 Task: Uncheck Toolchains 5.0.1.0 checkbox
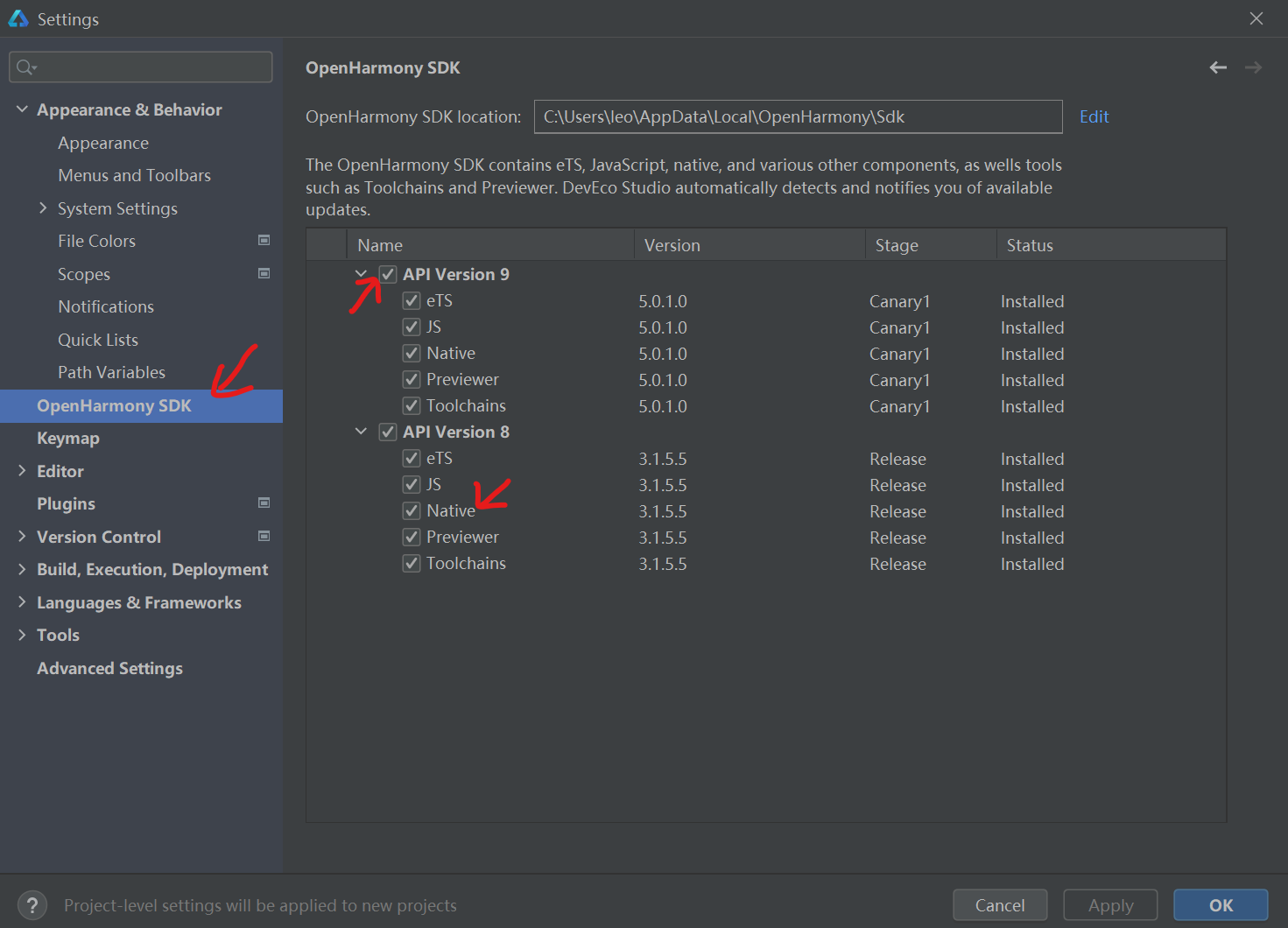pyautogui.click(x=412, y=405)
